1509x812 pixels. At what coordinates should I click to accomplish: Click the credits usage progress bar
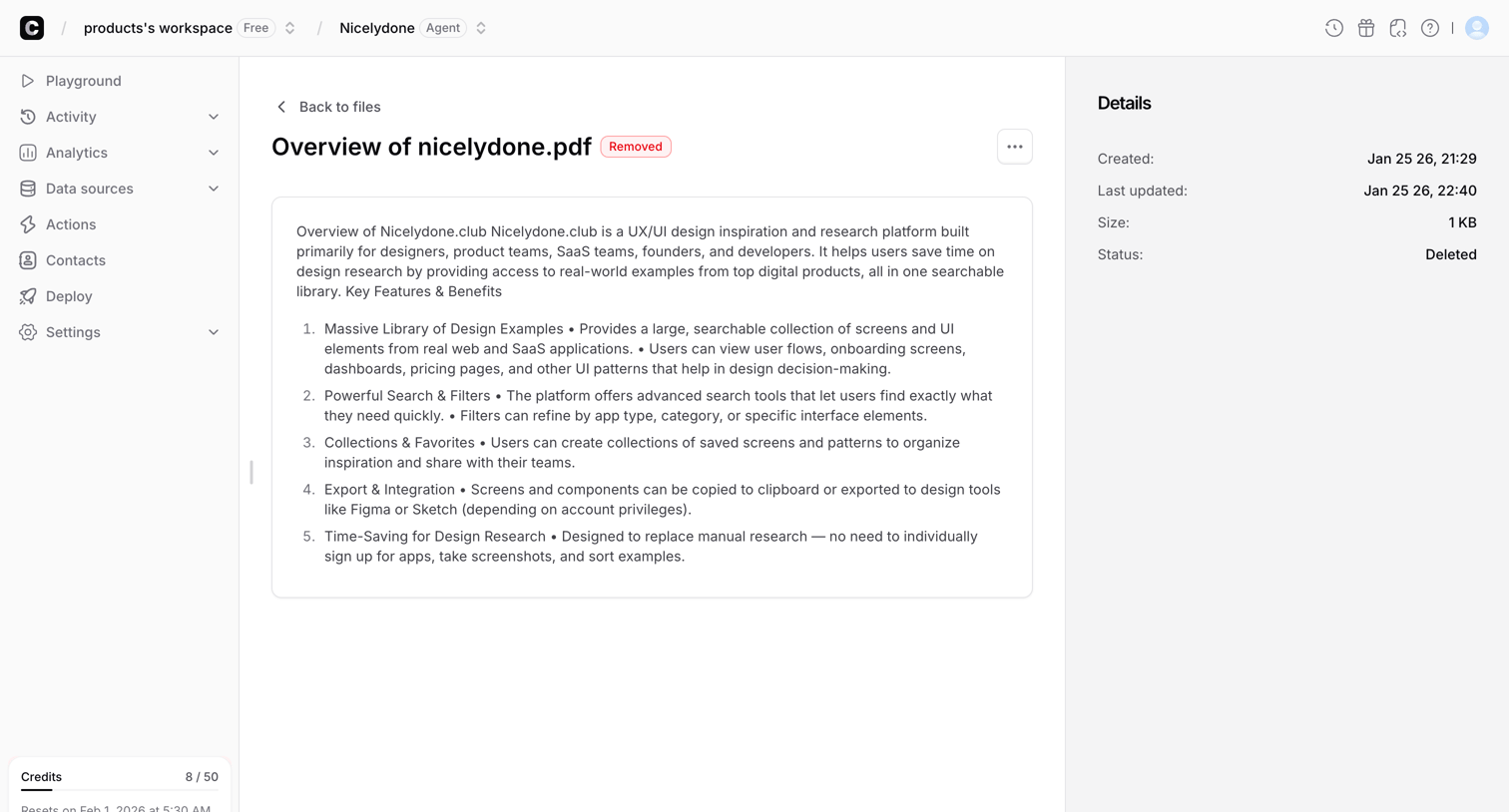120,790
